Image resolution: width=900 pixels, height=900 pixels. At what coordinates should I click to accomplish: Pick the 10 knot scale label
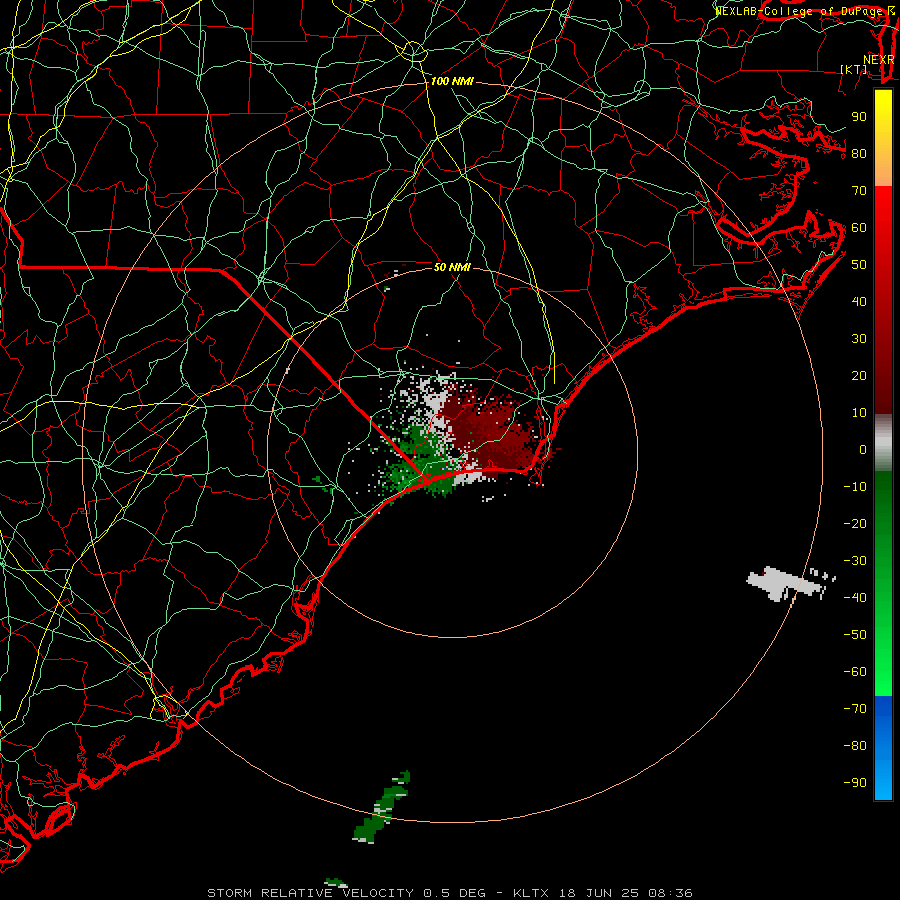(859, 413)
